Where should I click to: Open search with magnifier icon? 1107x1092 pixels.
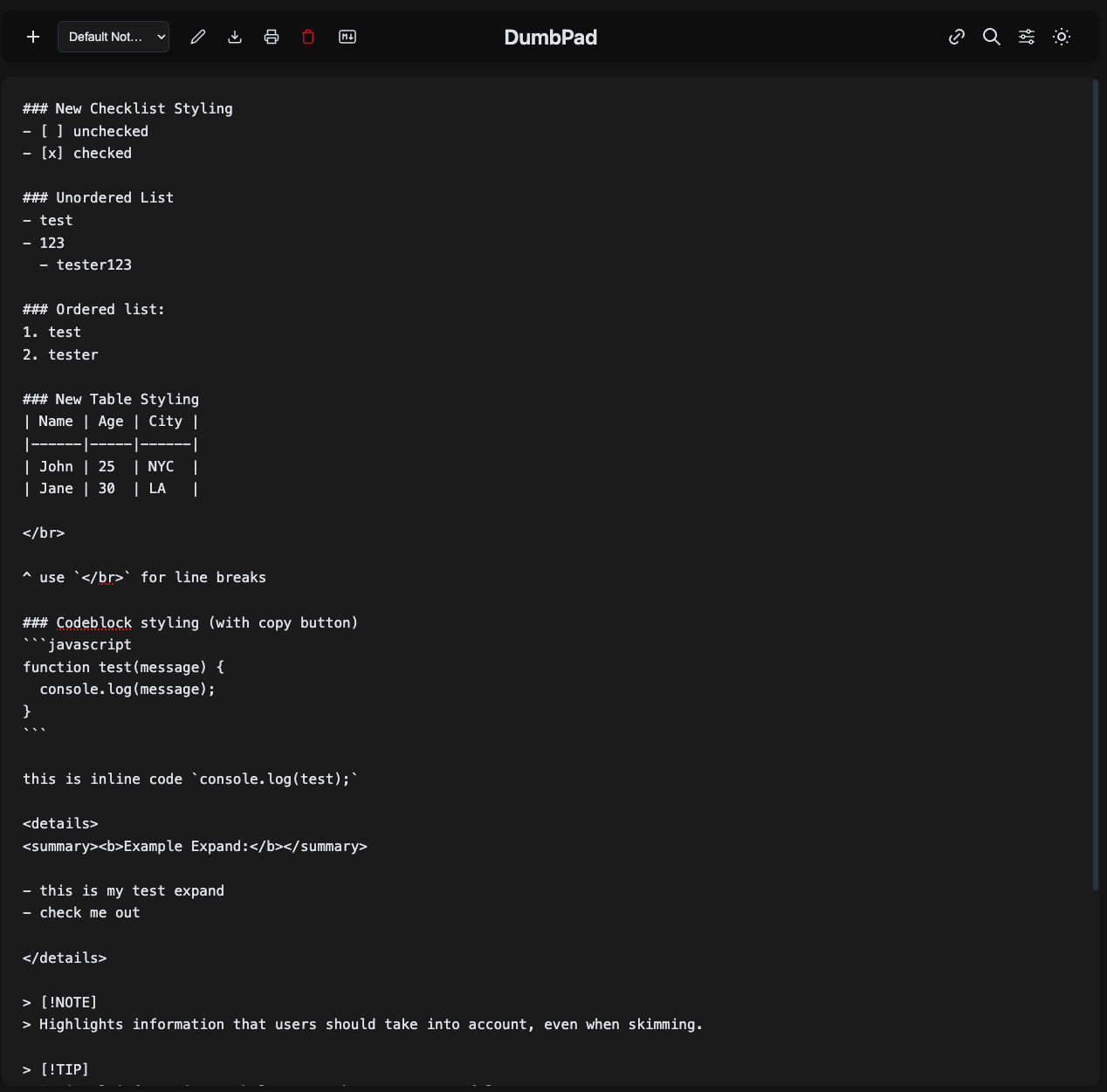pyautogui.click(x=992, y=37)
